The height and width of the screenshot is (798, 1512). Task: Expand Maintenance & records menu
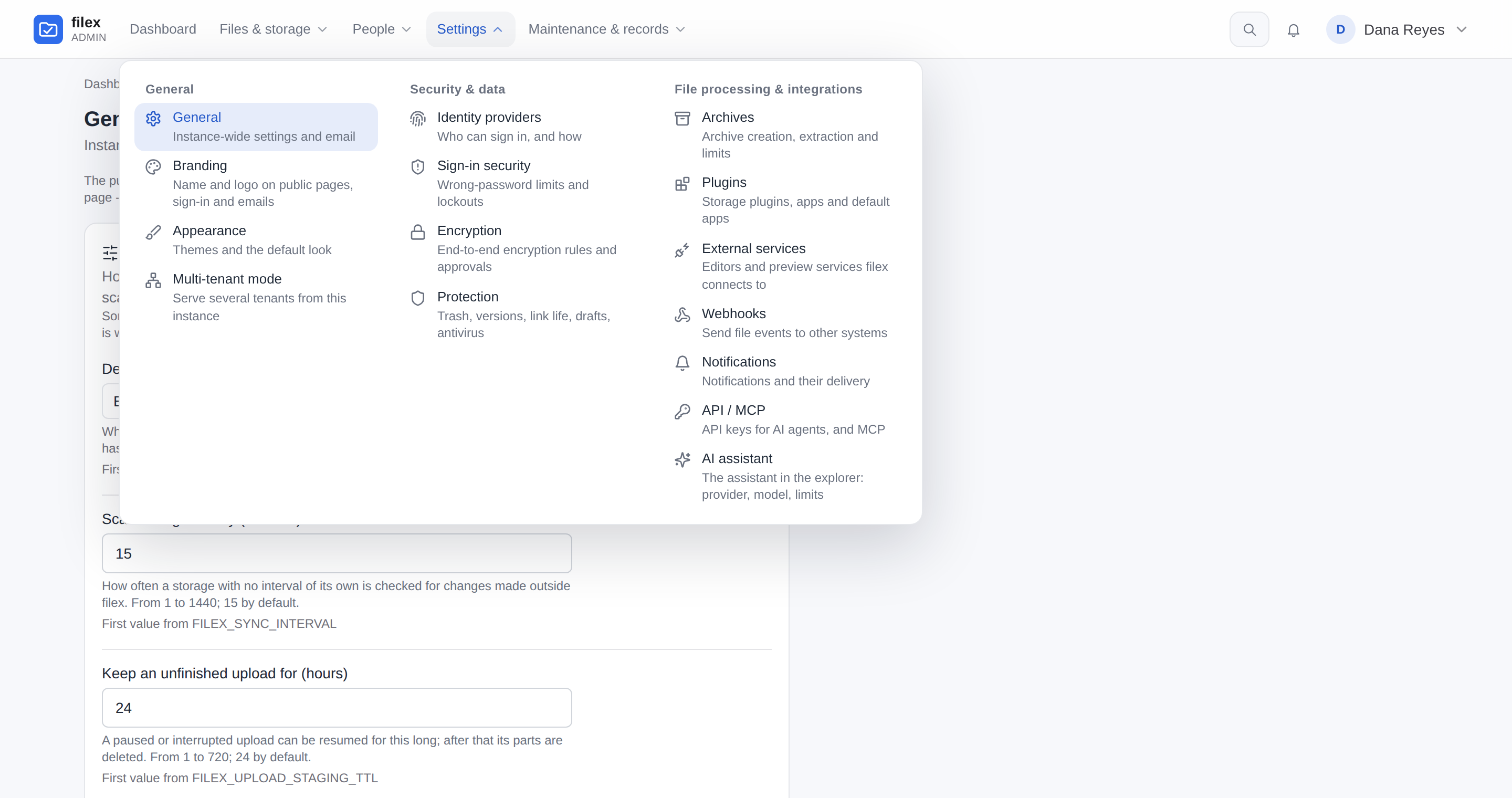pos(607,29)
